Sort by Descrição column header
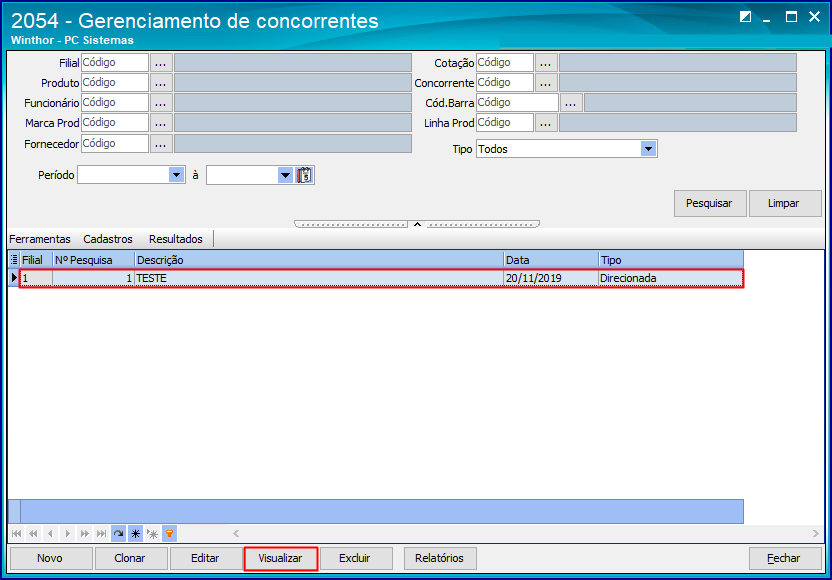Viewport: 832px width, 580px height. pyautogui.click(x=319, y=260)
